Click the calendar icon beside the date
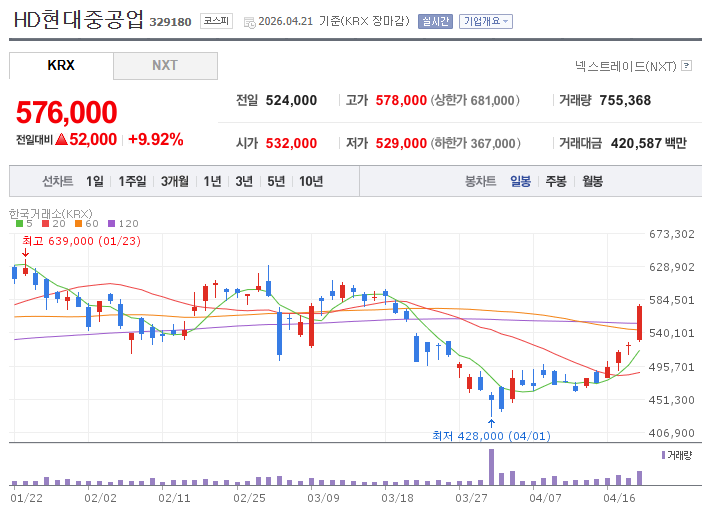The height and width of the screenshot is (506, 702). click(x=249, y=22)
